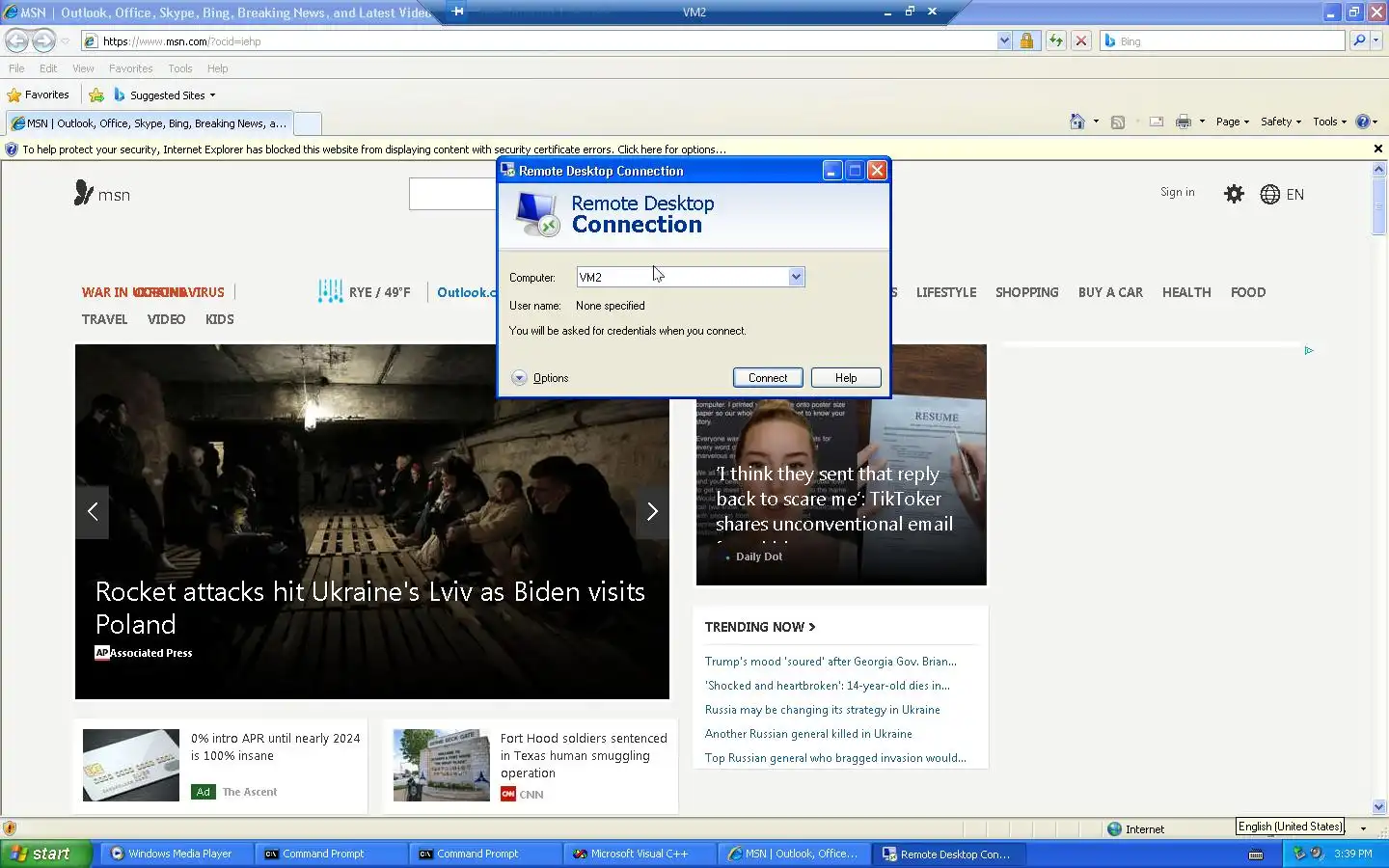Close the security information bar
This screenshot has height=868, width=1389.
[x=1378, y=149]
